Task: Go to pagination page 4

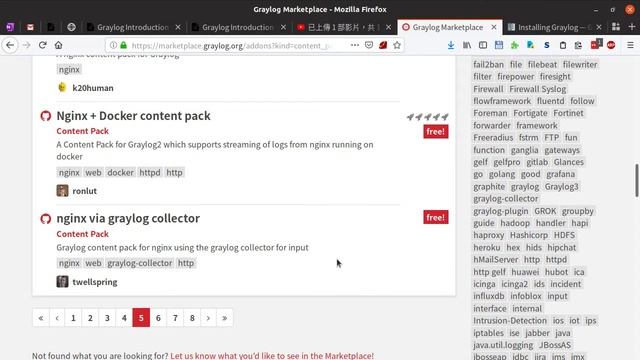Action: (124, 318)
